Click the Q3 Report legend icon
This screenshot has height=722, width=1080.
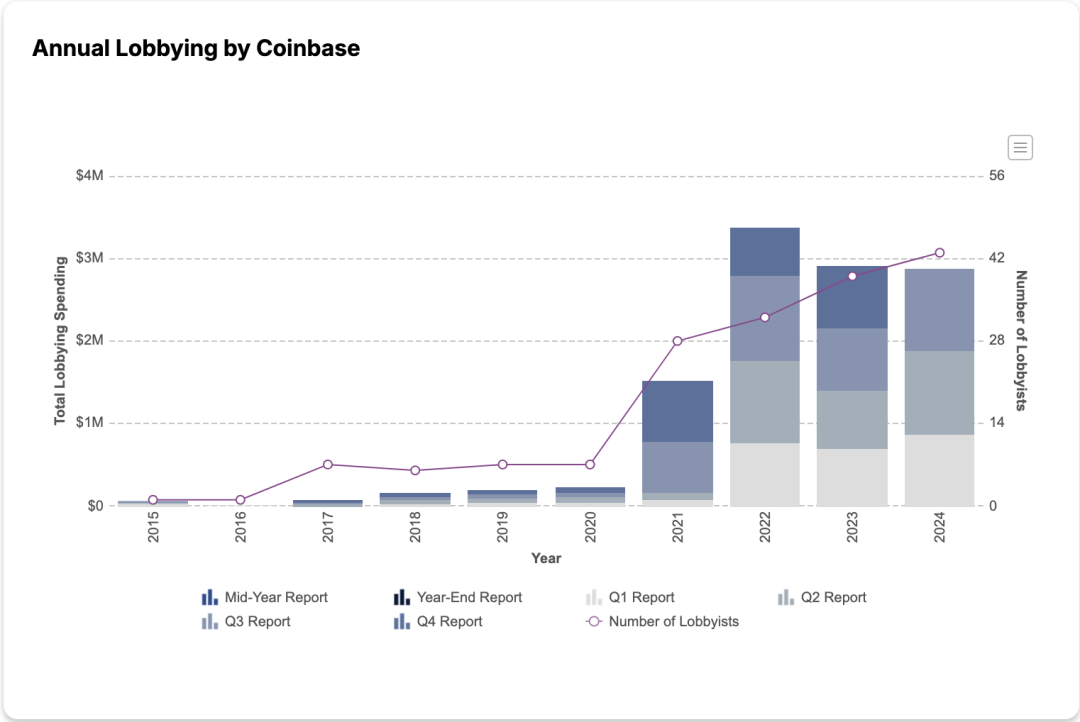209,622
